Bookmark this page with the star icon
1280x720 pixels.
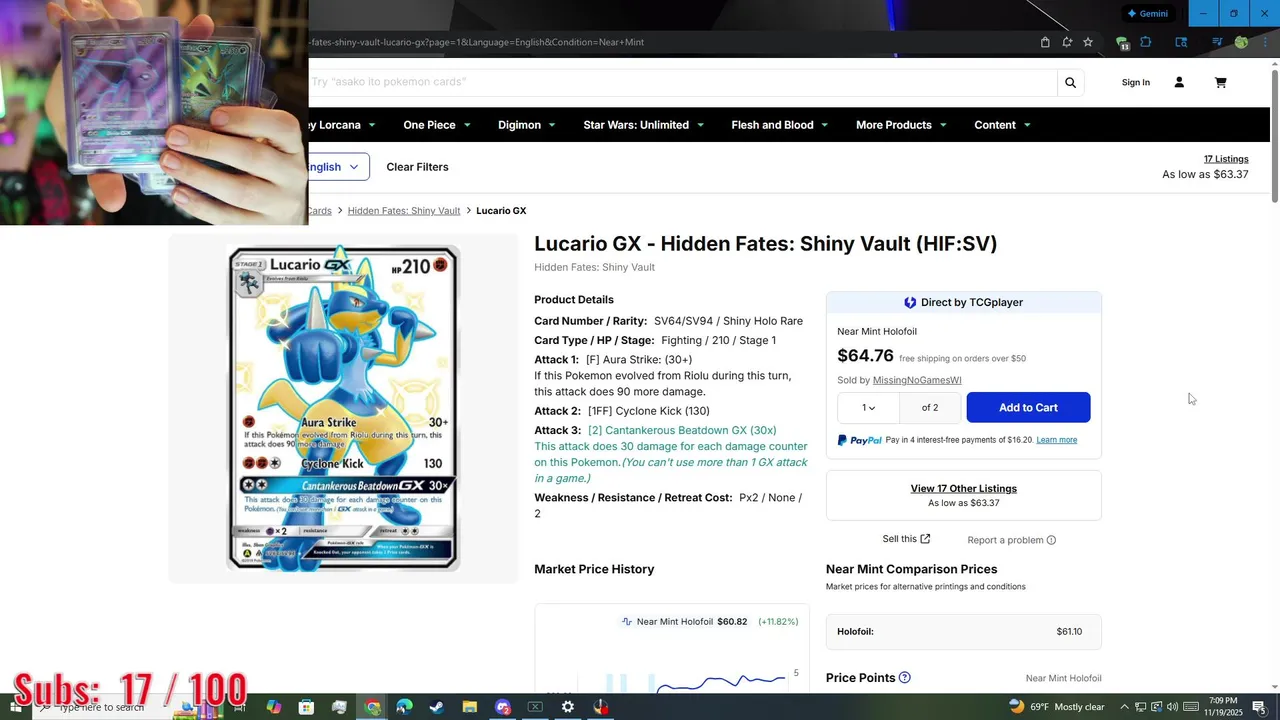click(1088, 42)
